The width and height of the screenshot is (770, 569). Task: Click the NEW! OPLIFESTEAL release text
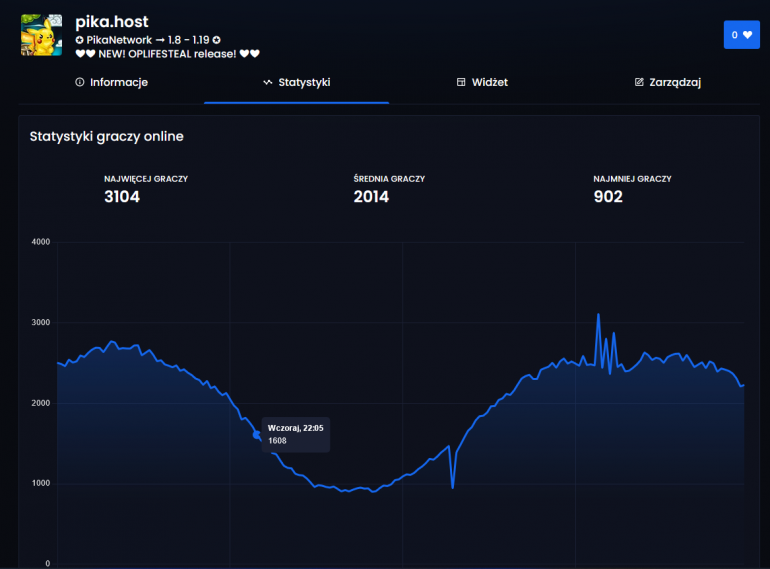coord(167,54)
